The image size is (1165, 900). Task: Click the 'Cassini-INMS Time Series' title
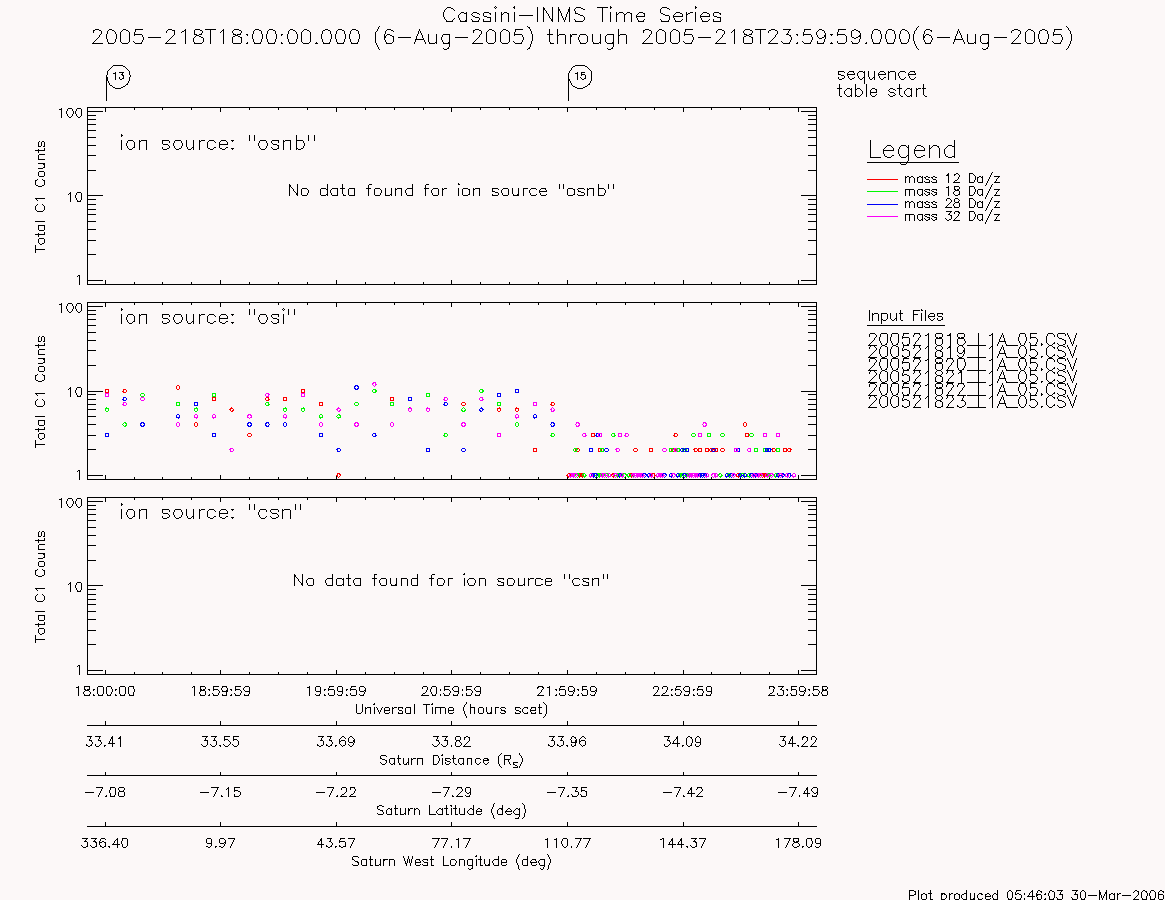582,15
